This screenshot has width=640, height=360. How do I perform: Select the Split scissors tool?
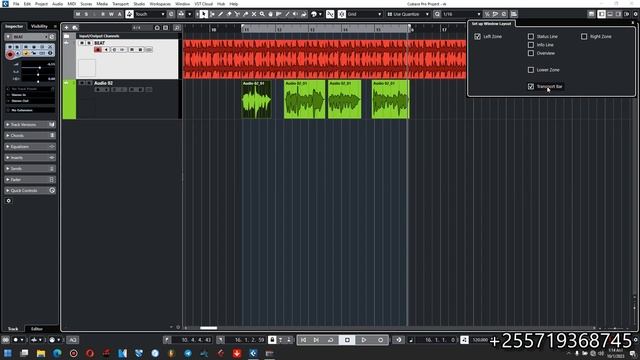(x=237, y=14)
